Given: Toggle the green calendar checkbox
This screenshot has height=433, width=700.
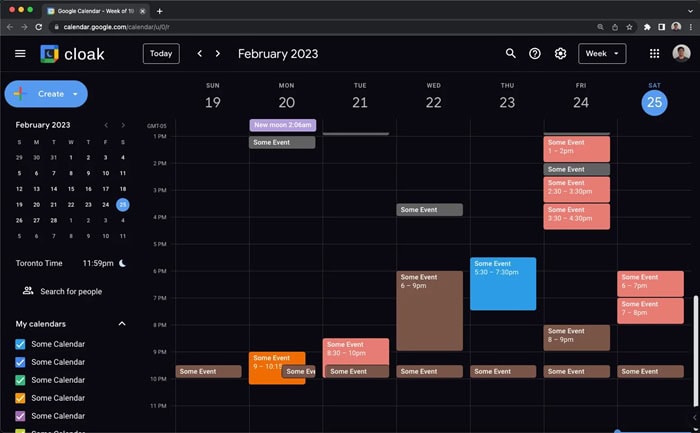Looking at the screenshot, I should click(21, 380).
